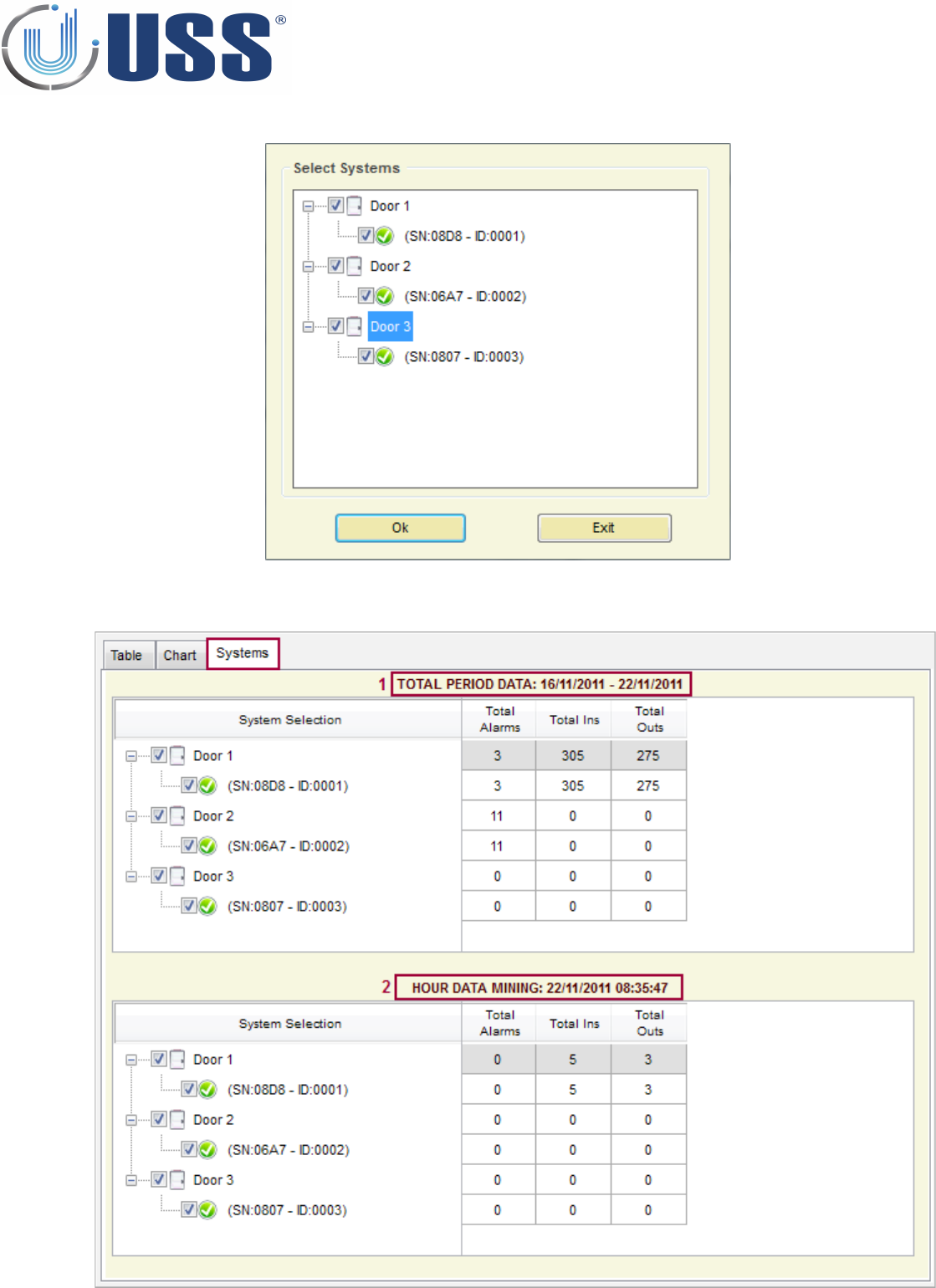
Task: Click System Selection header in Hour Data Mining panel
Action: click(x=289, y=1024)
